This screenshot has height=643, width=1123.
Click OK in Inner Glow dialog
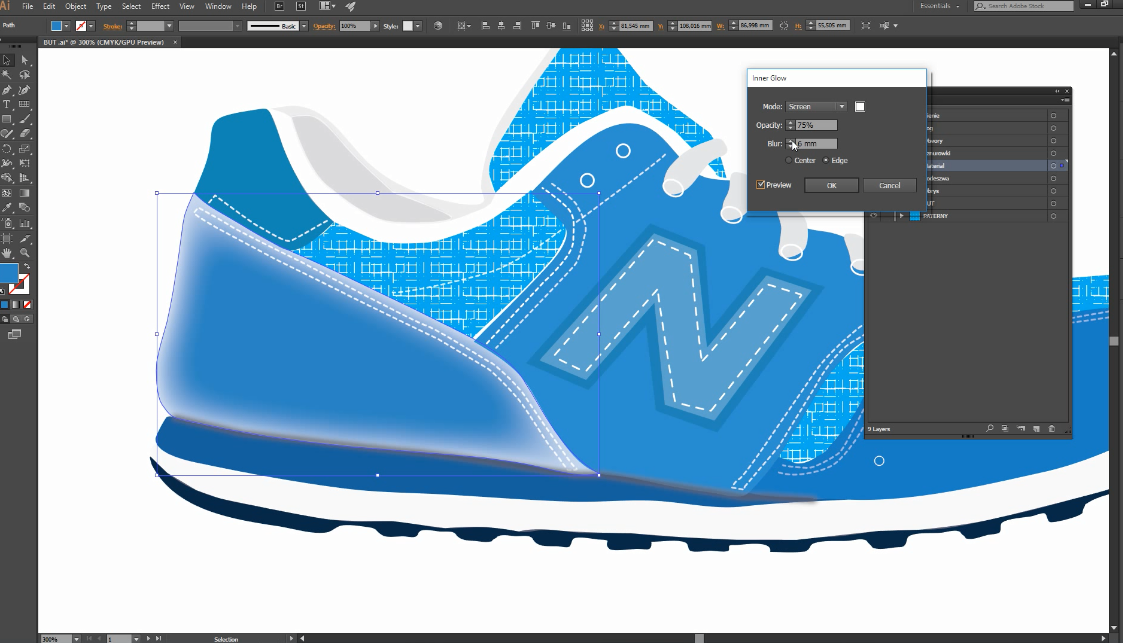[832, 185]
